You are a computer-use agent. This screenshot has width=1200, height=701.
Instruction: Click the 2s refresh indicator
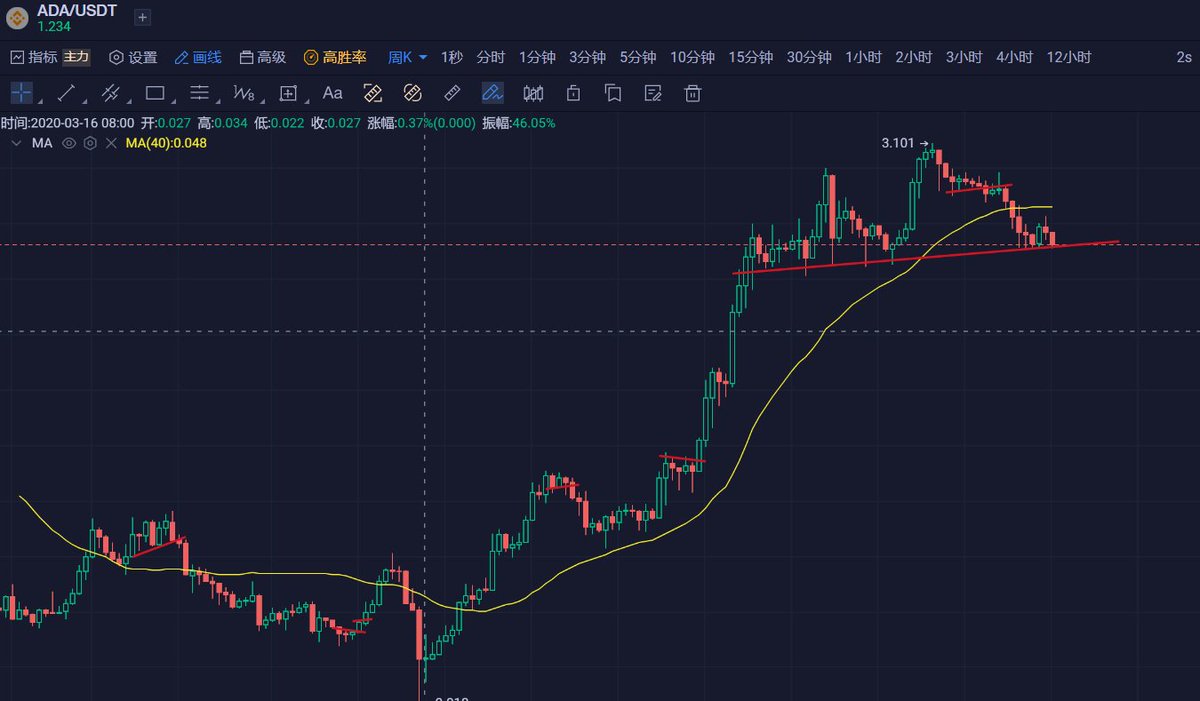coord(1184,57)
